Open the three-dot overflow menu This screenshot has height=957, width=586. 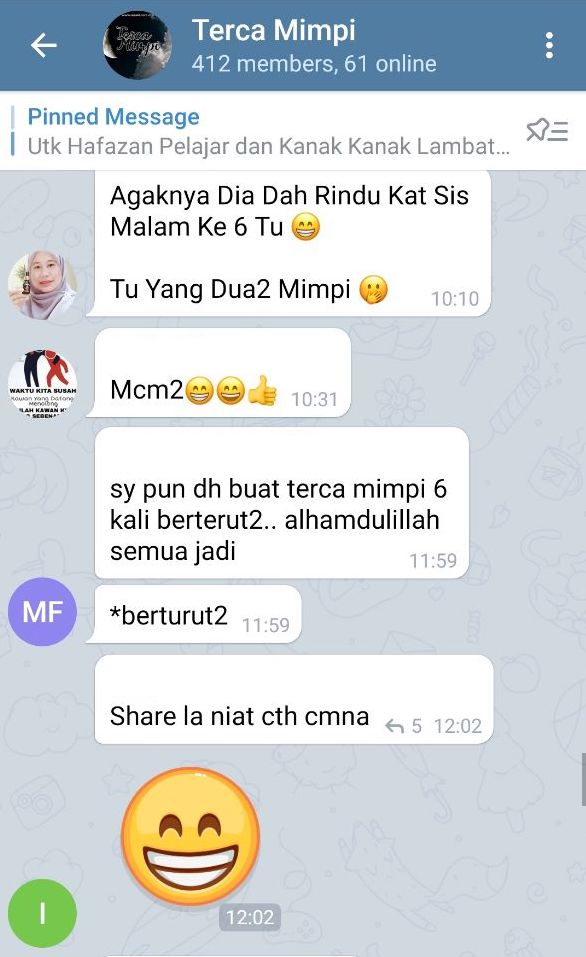pos(549,46)
